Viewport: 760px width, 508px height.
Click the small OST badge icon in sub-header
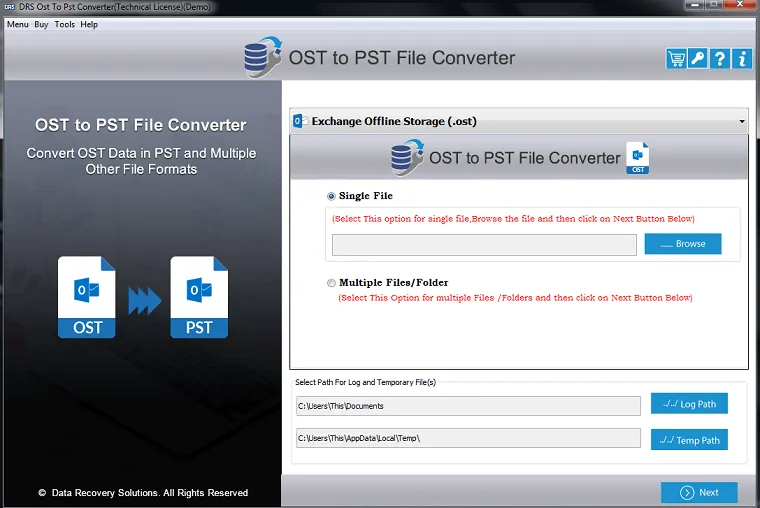click(x=637, y=158)
